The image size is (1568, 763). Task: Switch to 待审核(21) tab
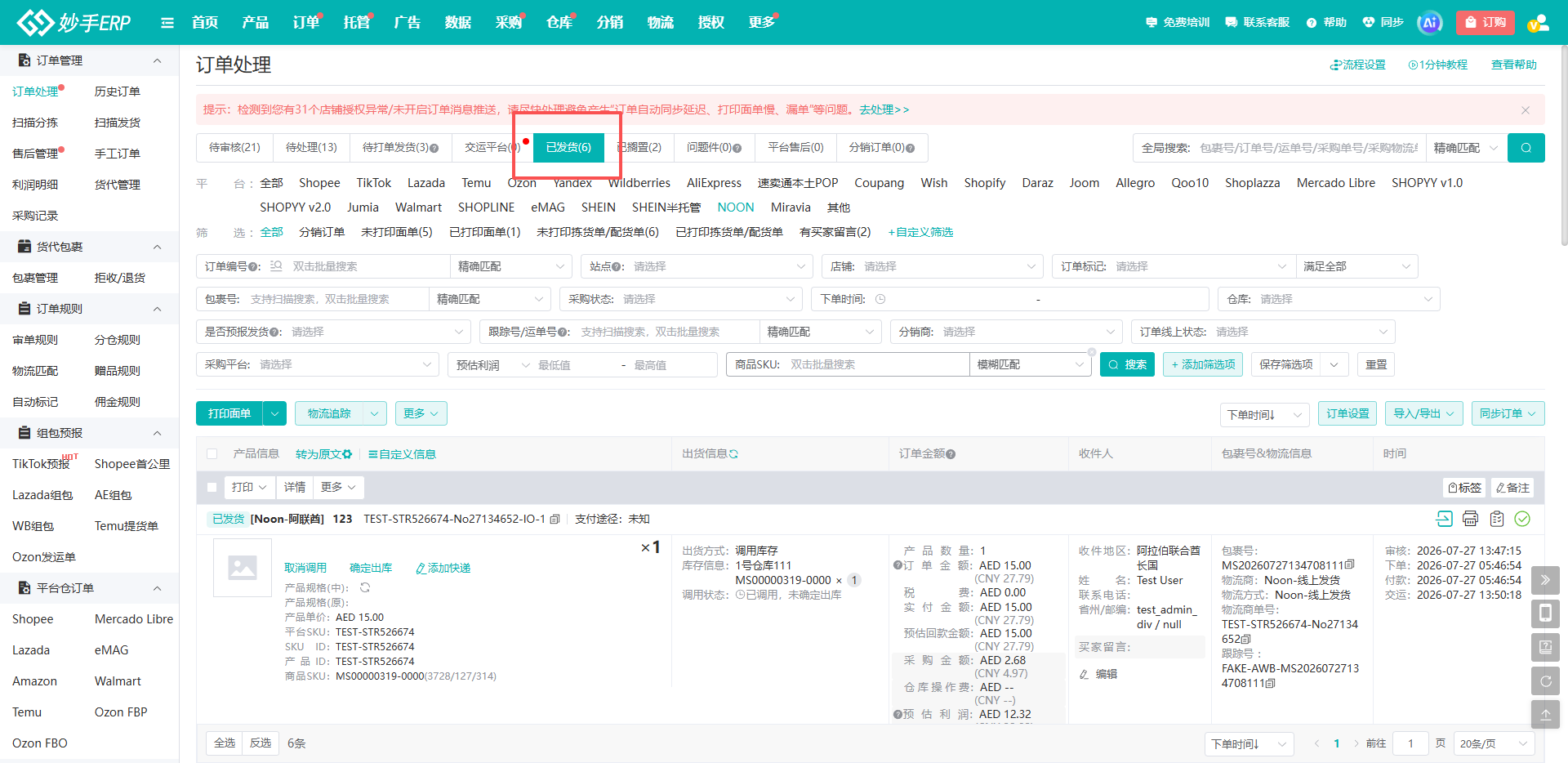click(x=234, y=148)
